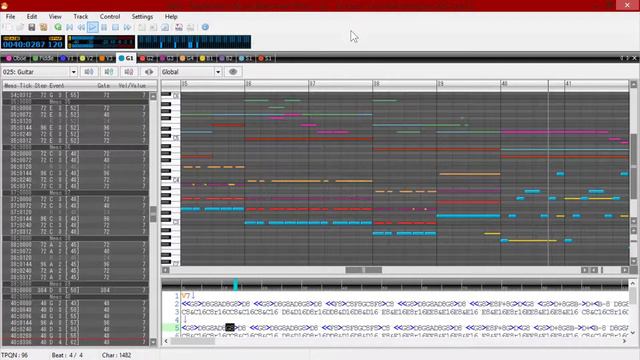Toggle second speaker button beside instrument dropdown
Image resolution: width=640 pixels, height=360 pixels.
109,72
